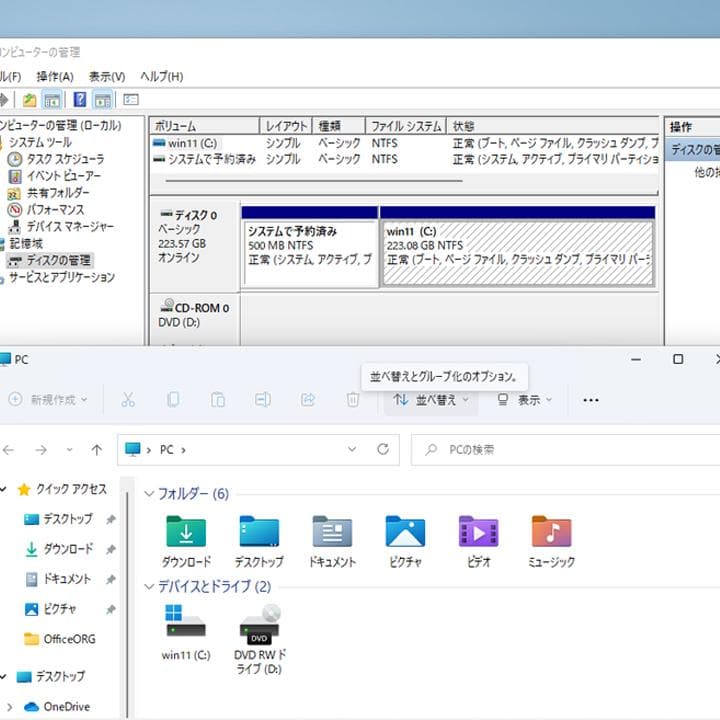The height and width of the screenshot is (720, 720).
Task: Collapse the クイック アクセス sidebar node
Action: (3, 489)
